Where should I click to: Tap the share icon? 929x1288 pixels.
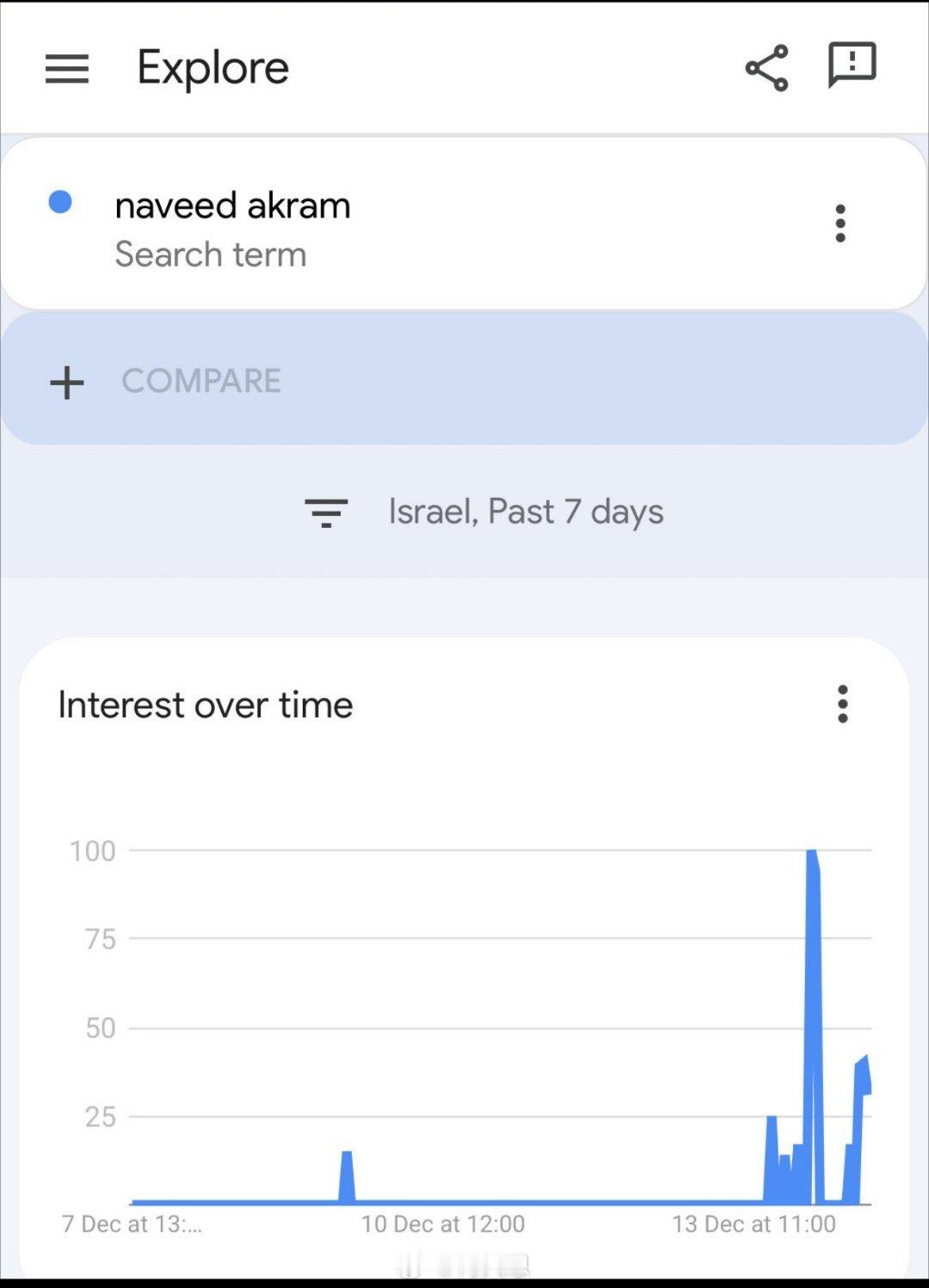click(766, 68)
